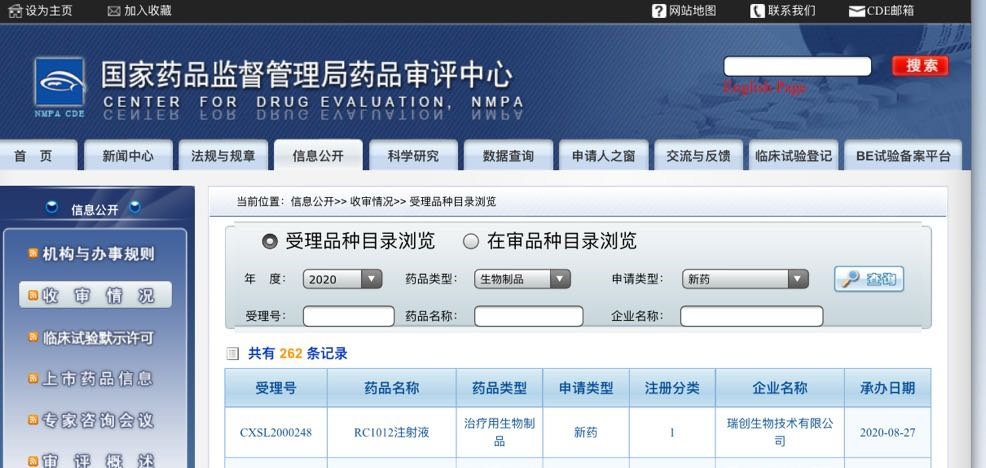Click the 设为主页 home icon

[x=15, y=11]
